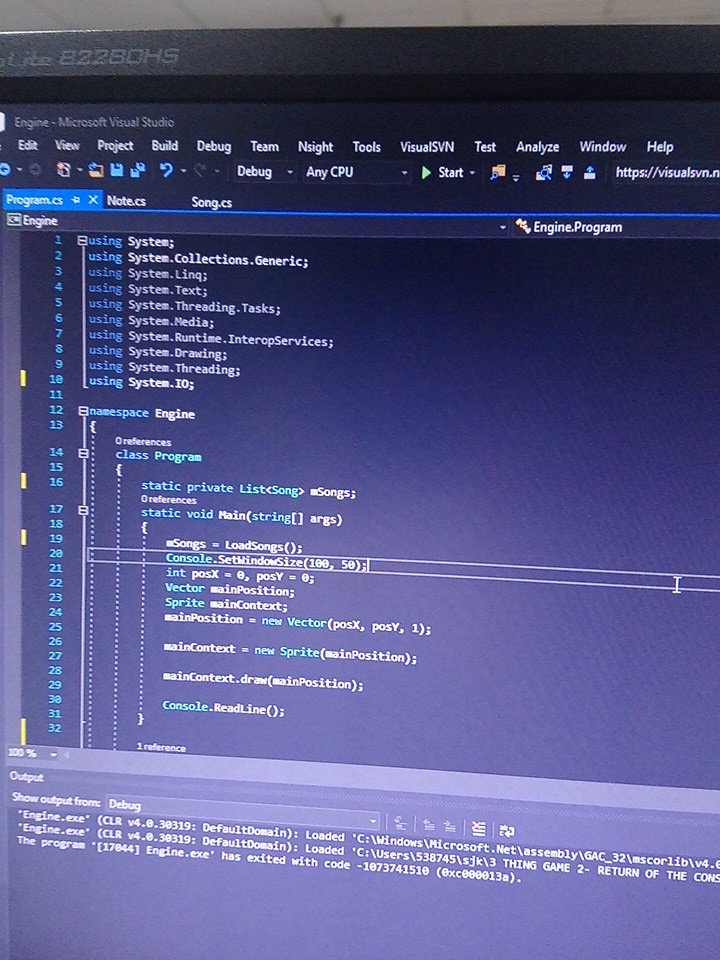Click the 'mSongs = LoadSongs();' line
Viewport: 720px width, 960px height.
pyautogui.click(x=234, y=544)
